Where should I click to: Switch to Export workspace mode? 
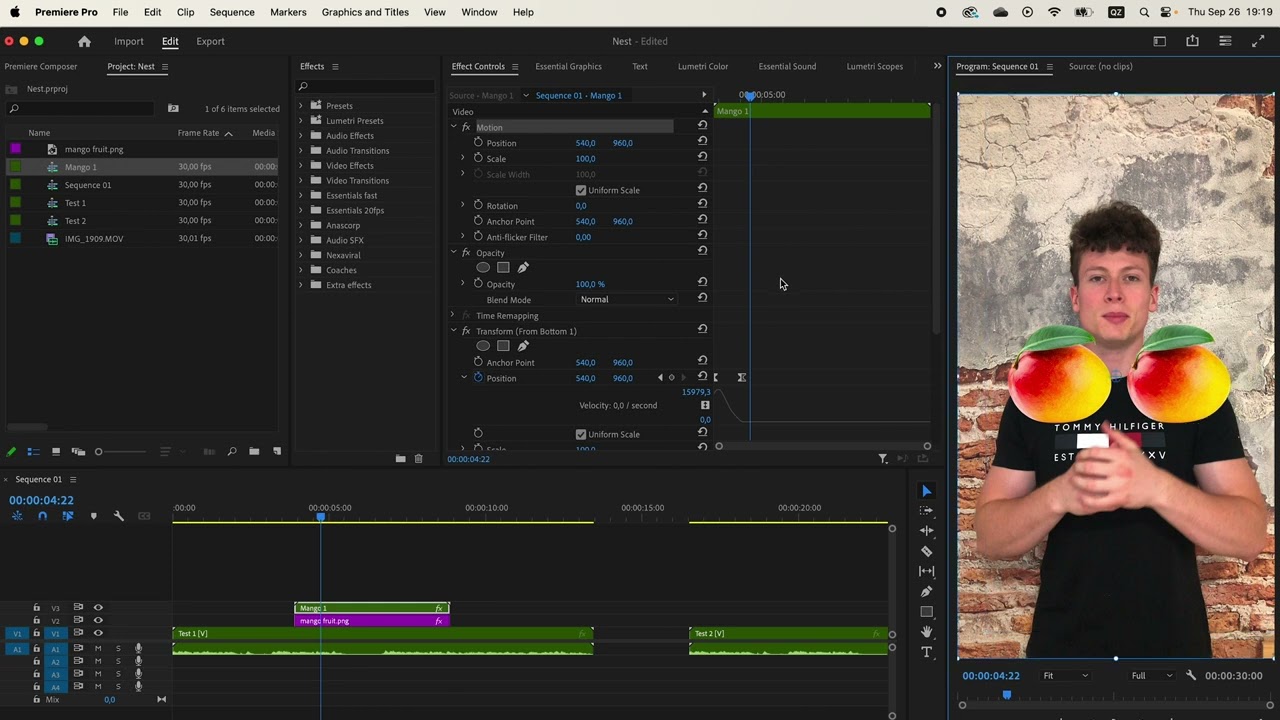[210, 41]
